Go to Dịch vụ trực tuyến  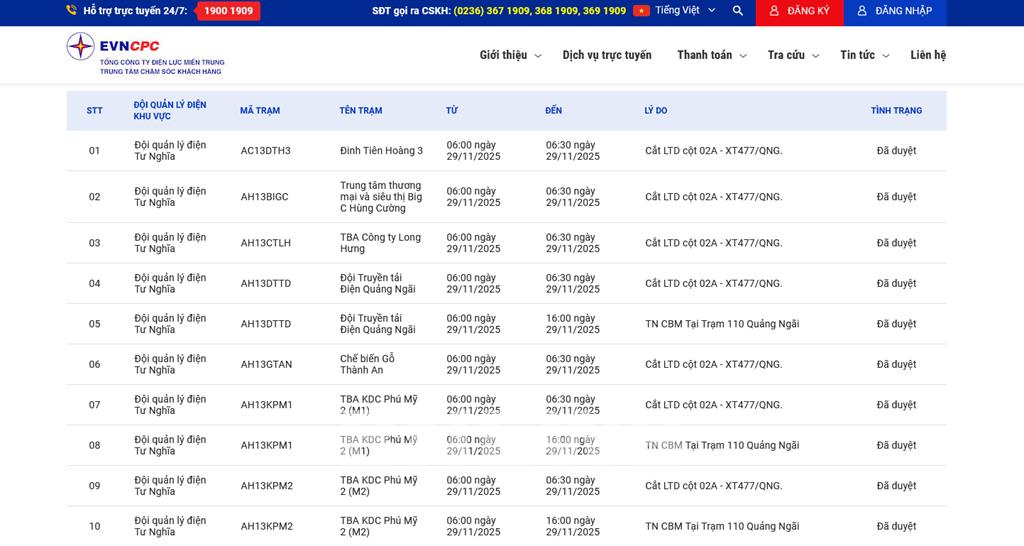(x=606, y=55)
